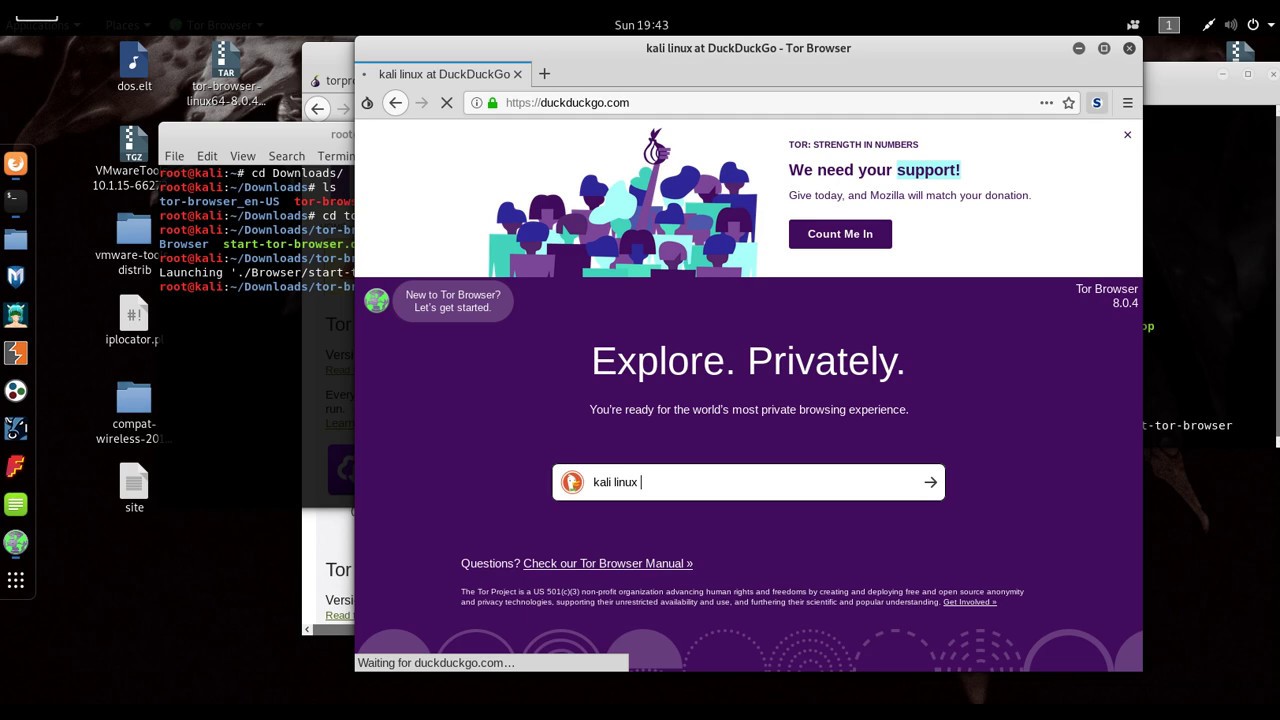Select the 'site' text file on desktop

(x=134, y=488)
